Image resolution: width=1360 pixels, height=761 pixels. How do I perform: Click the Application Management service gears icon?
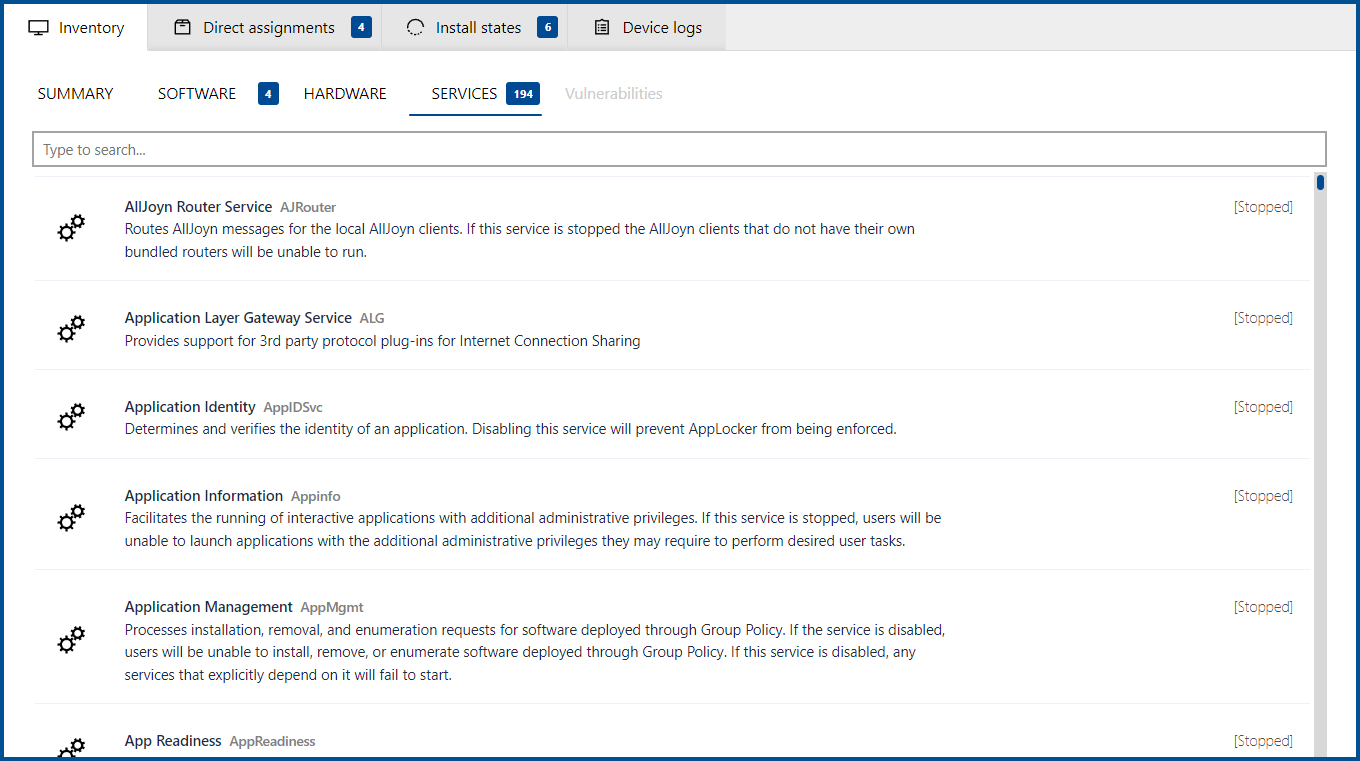click(71, 640)
